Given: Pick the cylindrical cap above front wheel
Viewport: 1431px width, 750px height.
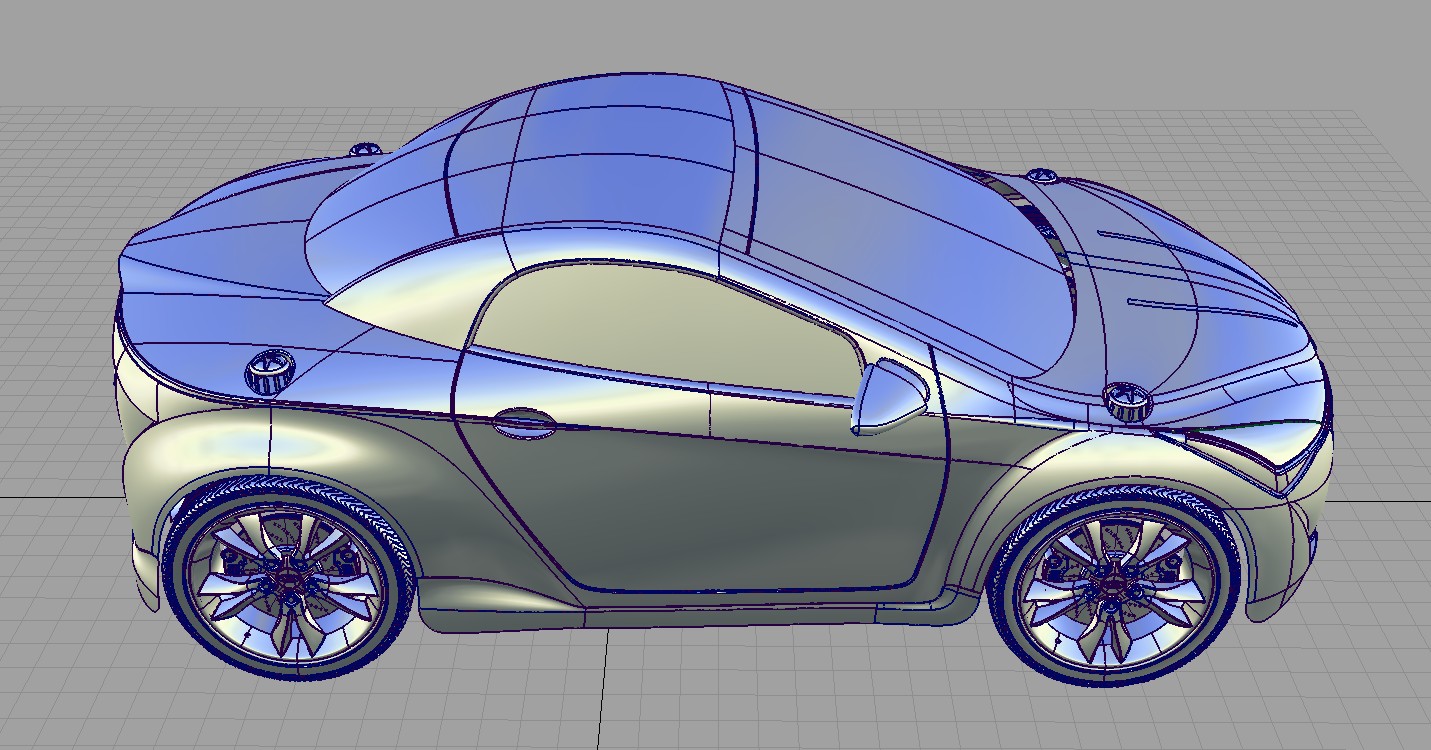Looking at the screenshot, I should [x=1128, y=400].
